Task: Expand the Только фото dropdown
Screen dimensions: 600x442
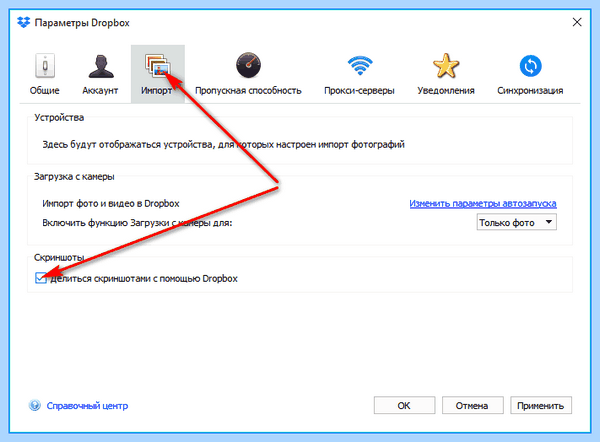Action: point(516,222)
